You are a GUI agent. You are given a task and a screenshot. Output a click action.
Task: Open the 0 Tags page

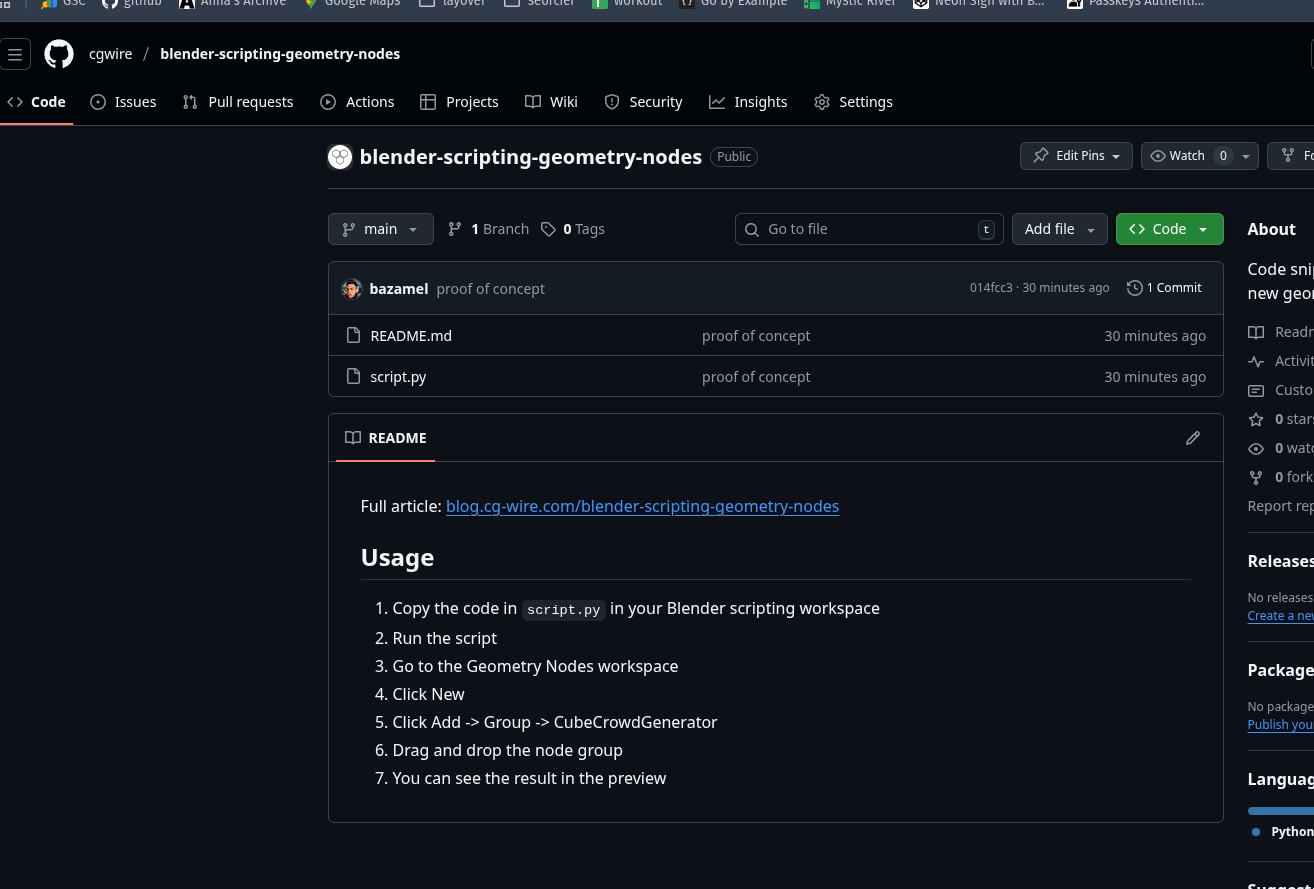[x=573, y=229]
